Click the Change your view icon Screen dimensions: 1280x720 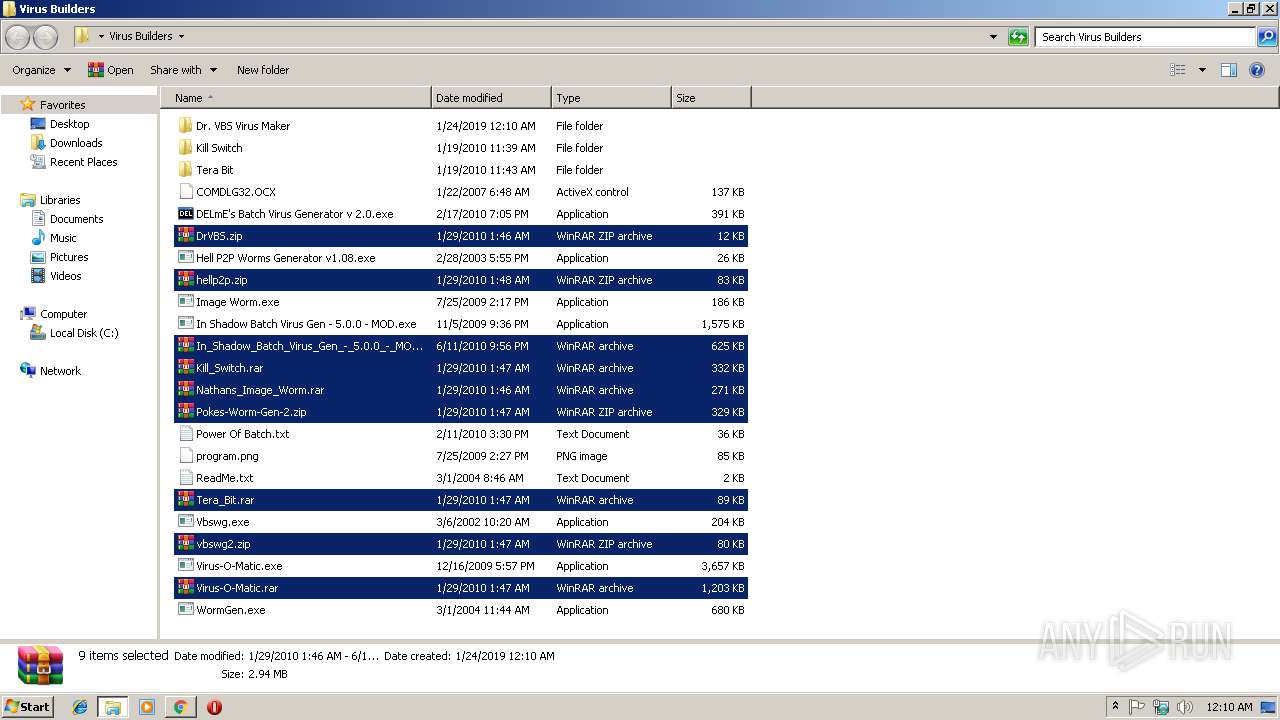(x=1178, y=70)
